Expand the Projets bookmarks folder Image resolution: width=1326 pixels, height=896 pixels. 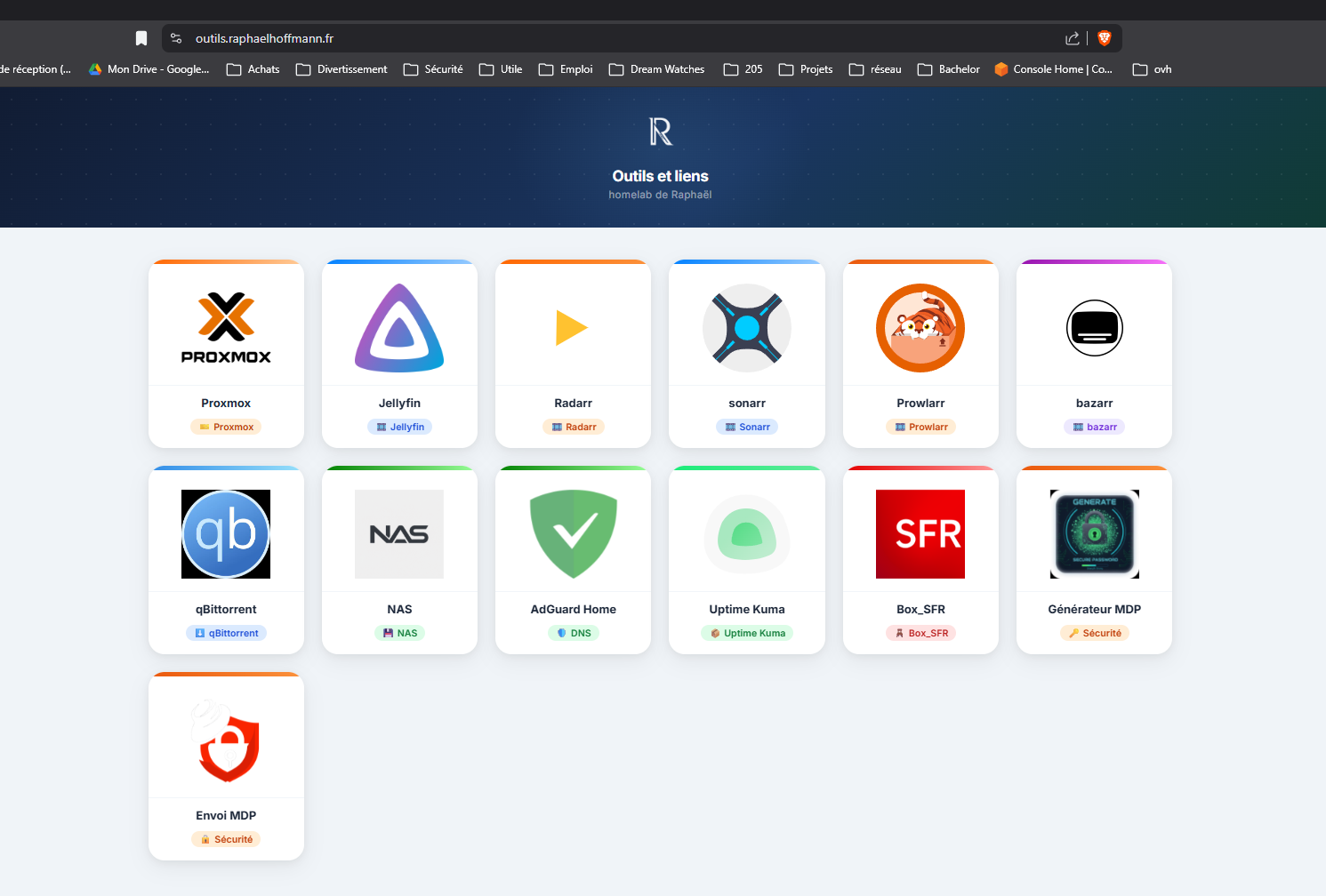pos(806,69)
